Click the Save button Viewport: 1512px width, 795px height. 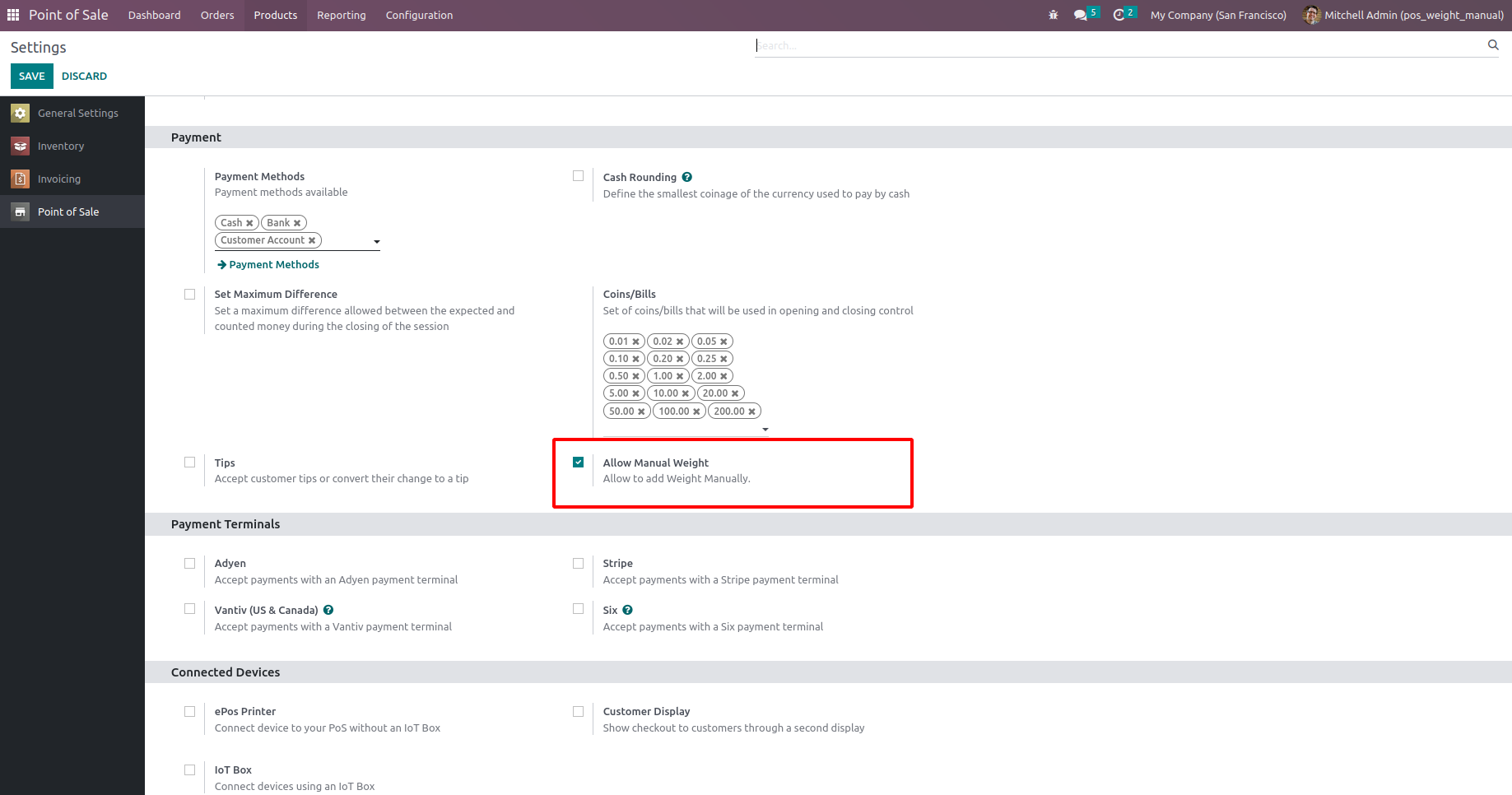click(x=32, y=76)
